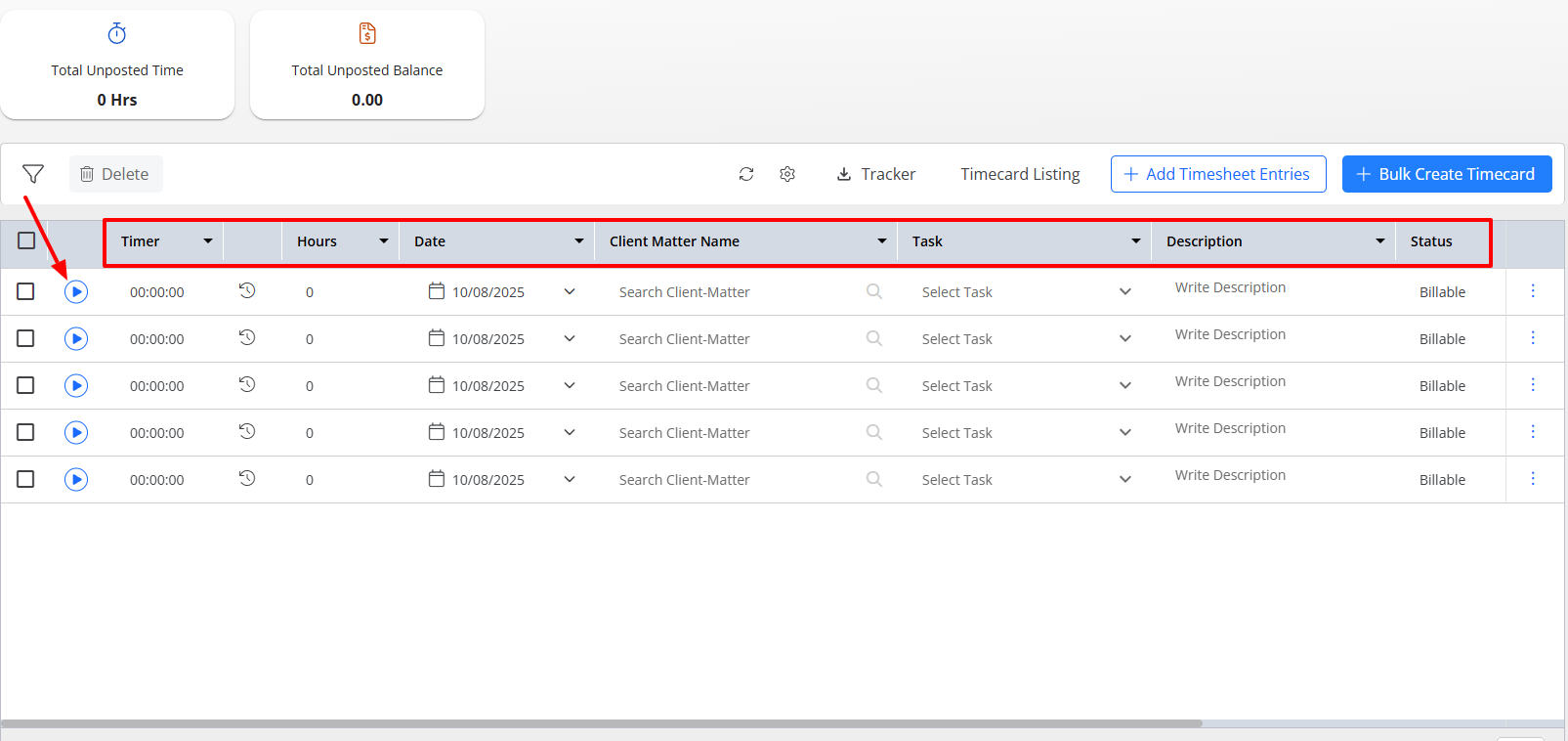Click the Delete button
Viewport: 1568px width, 741px height.
tap(115, 174)
